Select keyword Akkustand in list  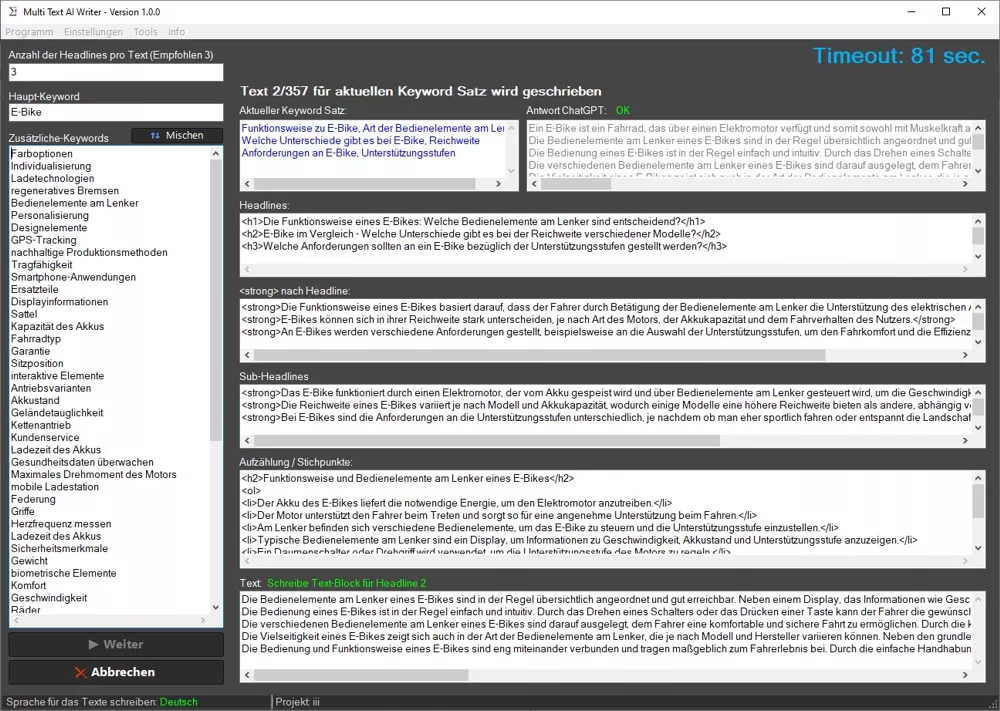click(x=35, y=400)
